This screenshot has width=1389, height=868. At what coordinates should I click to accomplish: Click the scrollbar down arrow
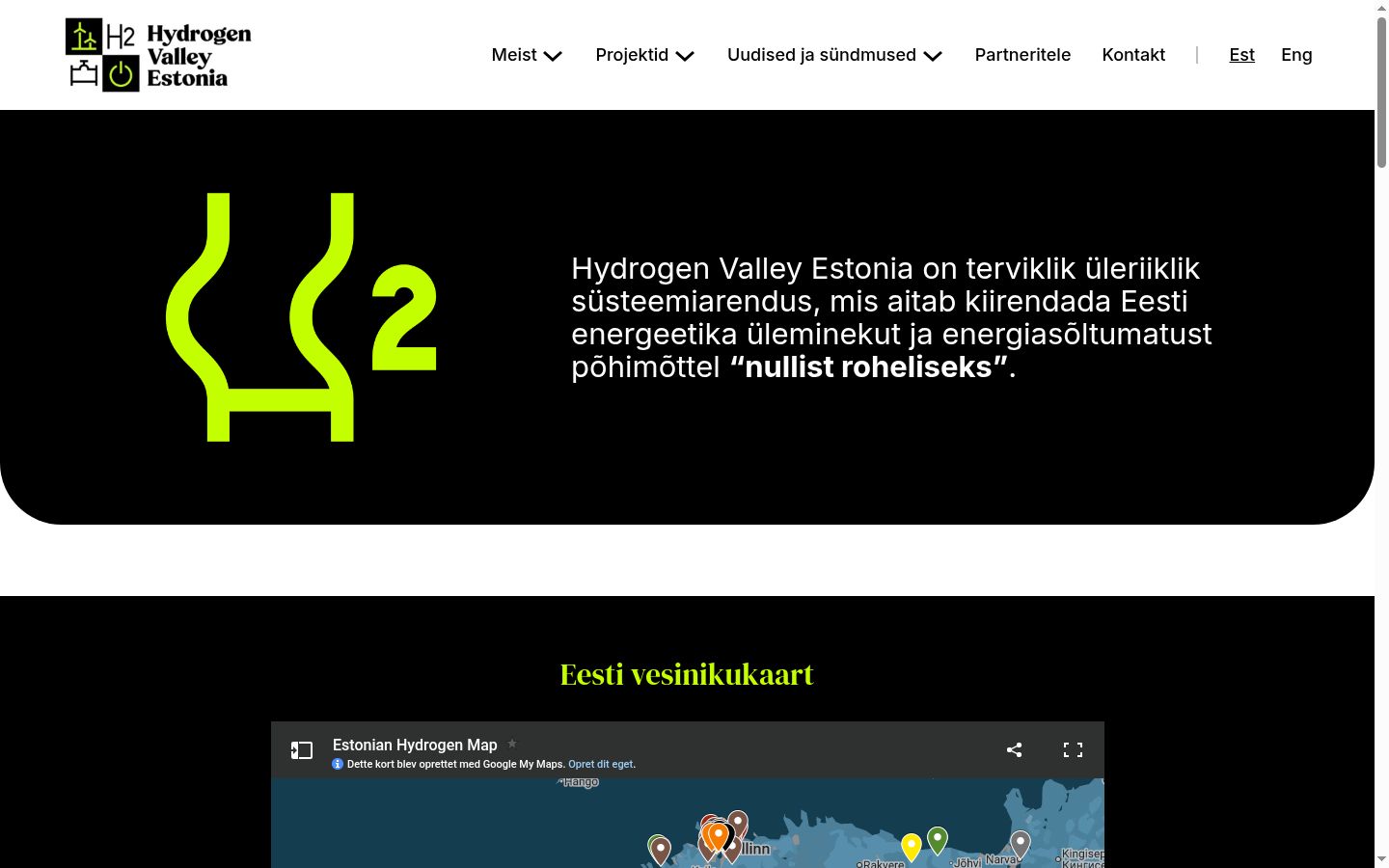(x=1381, y=858)
